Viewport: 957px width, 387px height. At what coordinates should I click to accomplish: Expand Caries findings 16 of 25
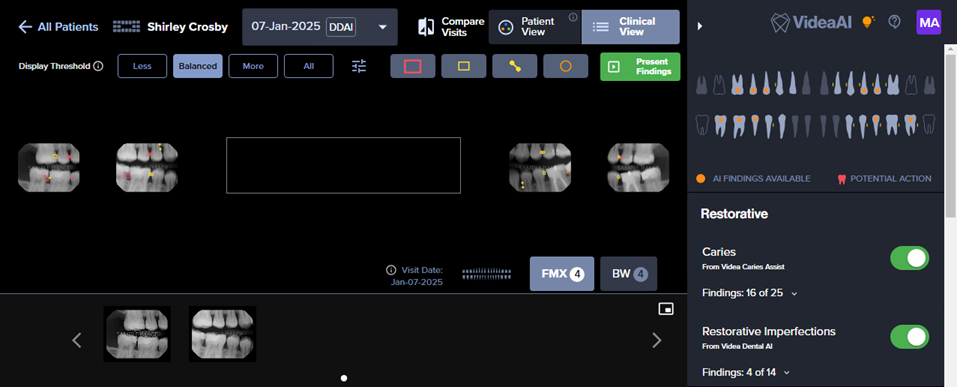coord(749,293)
